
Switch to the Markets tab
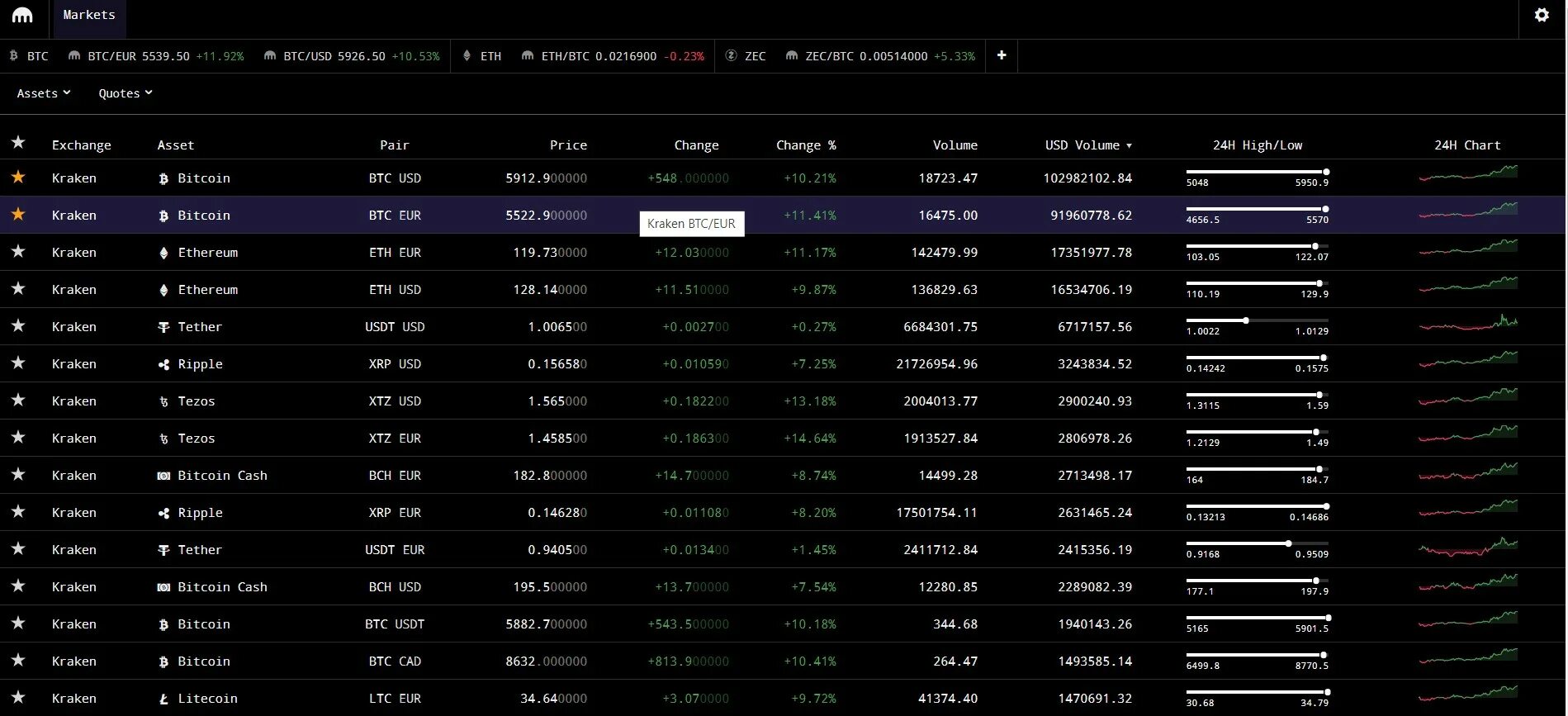click(89, 15)
